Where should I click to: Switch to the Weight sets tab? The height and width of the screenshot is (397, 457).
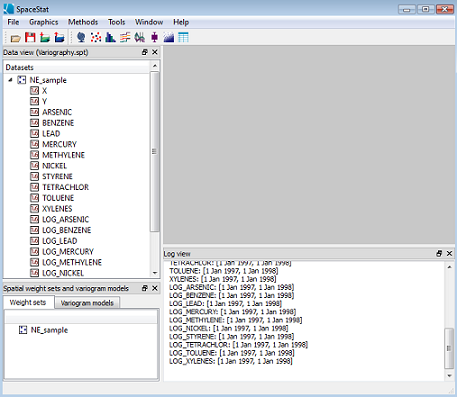(x=28, y=302)
